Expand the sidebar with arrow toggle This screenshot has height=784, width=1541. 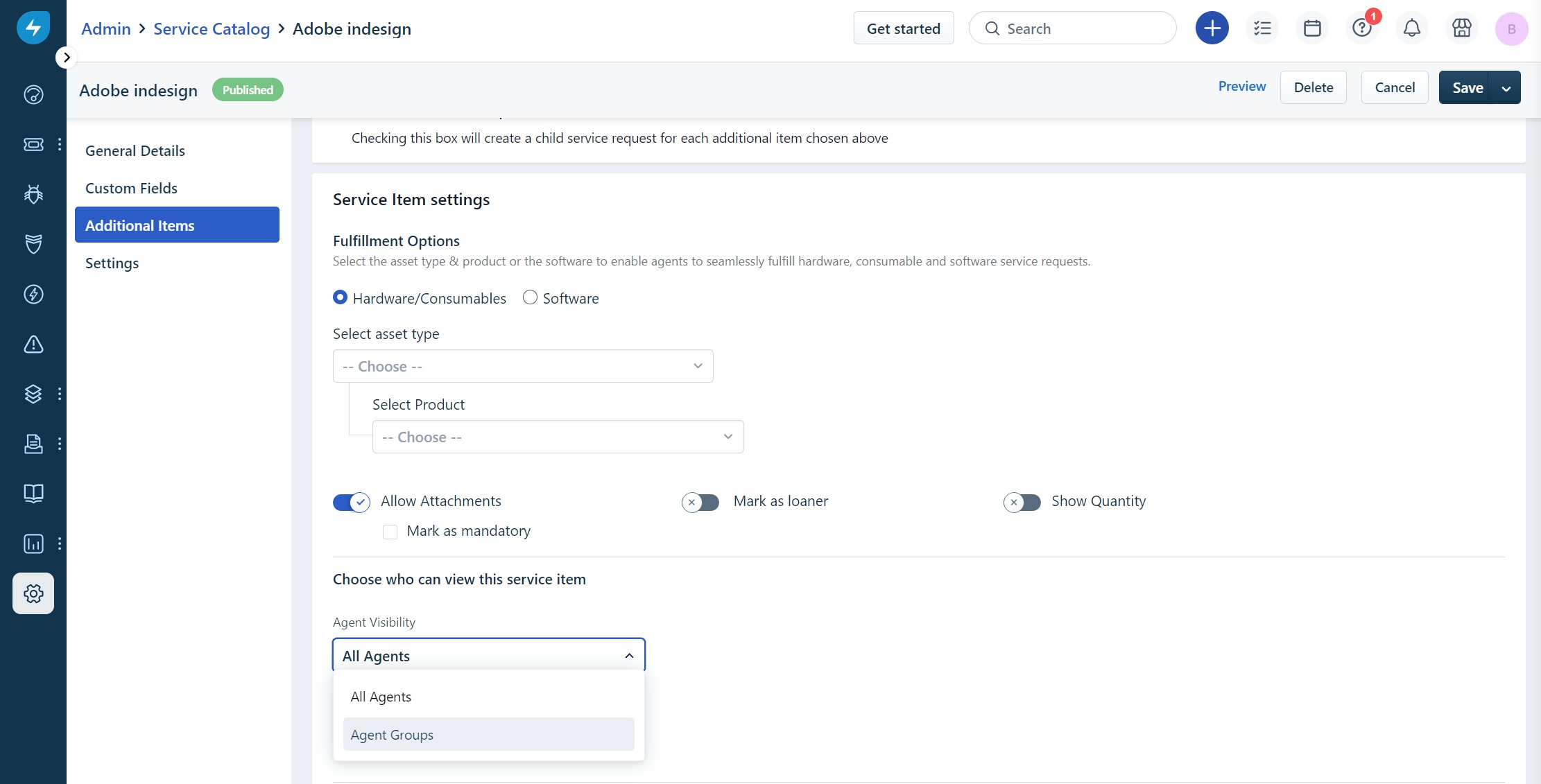tap(66, 58)
